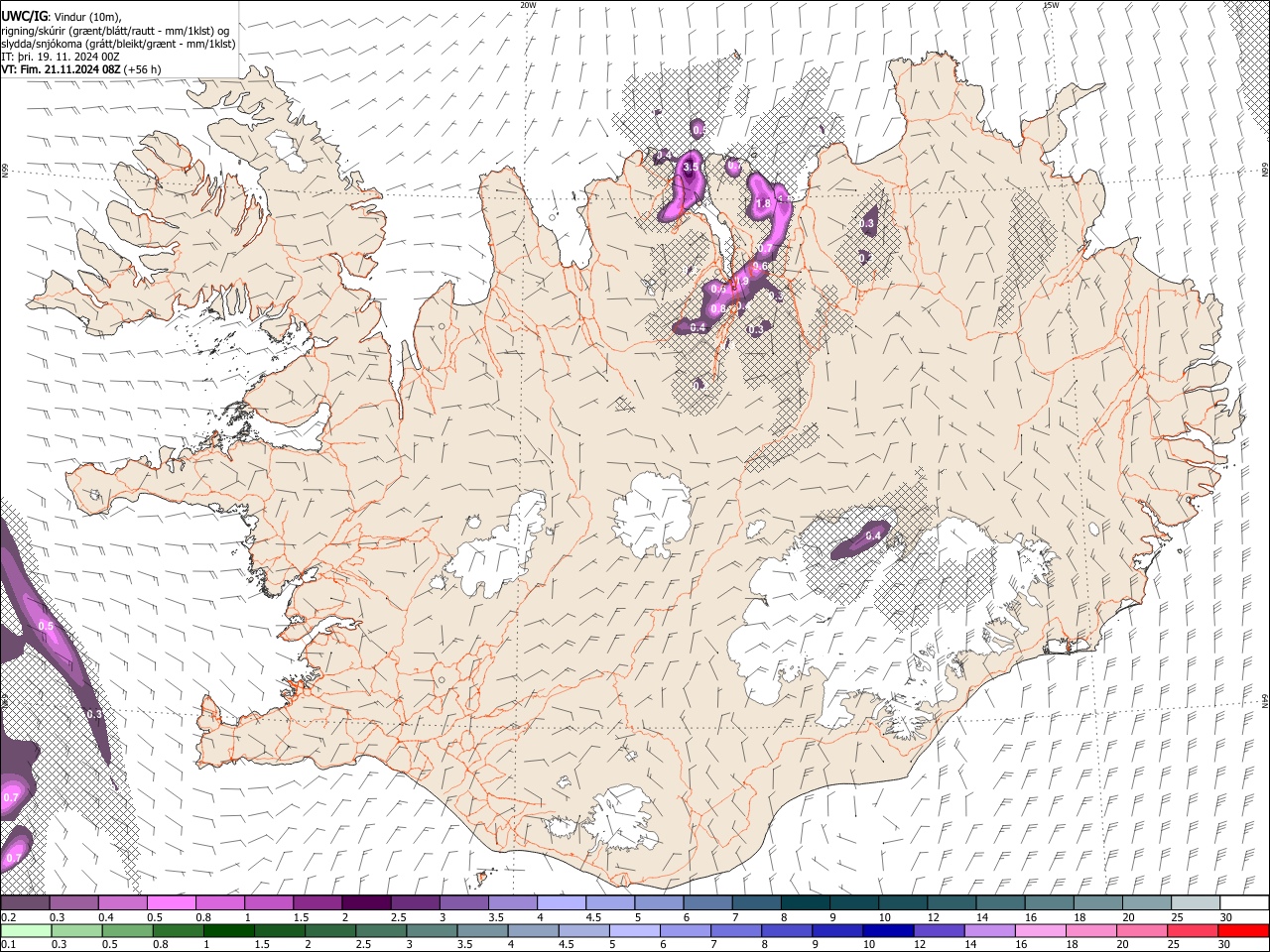The image size is (1270, 952).
Task: Click the '3' label under the purple legend row
Action: click(442, 917)
